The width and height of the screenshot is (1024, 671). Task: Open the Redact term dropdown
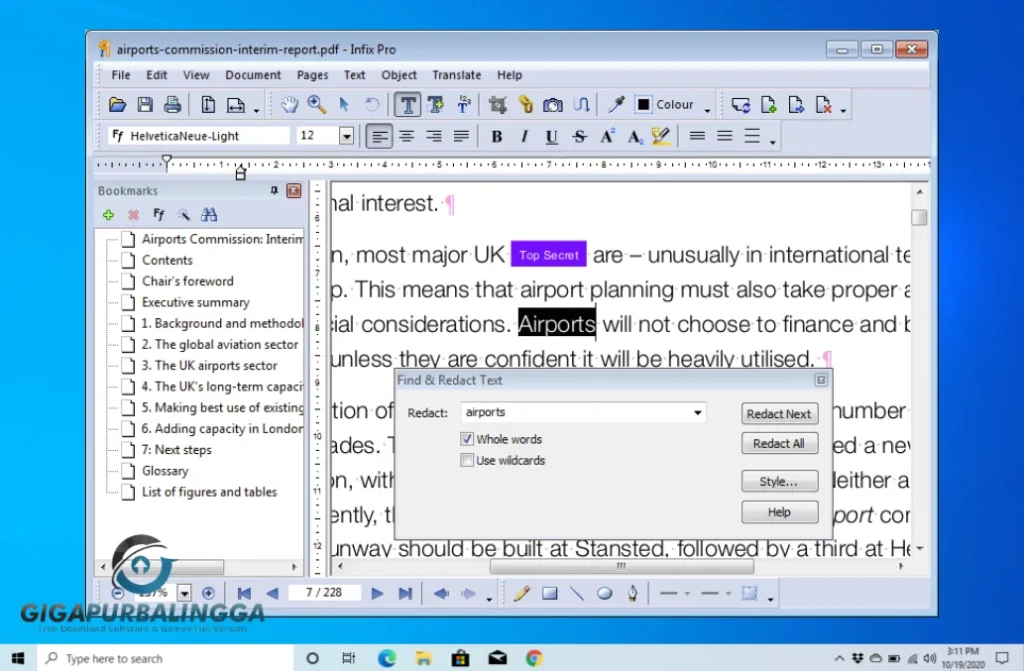click(697, 412)
